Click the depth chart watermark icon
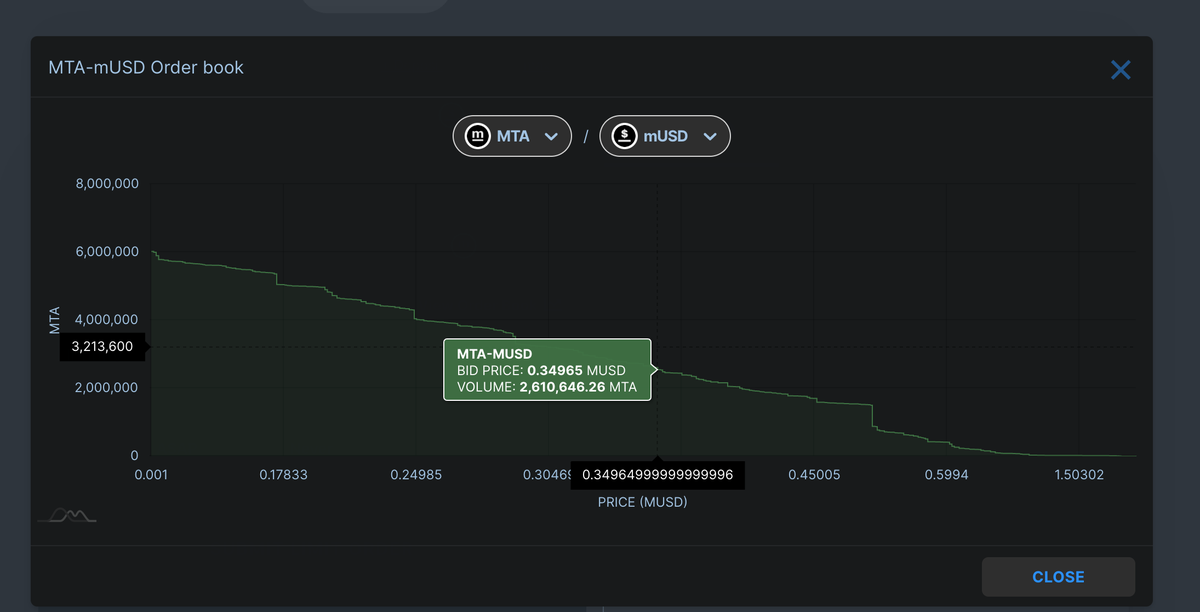This screenshot has width=1200, height=612. click(66, 514)
